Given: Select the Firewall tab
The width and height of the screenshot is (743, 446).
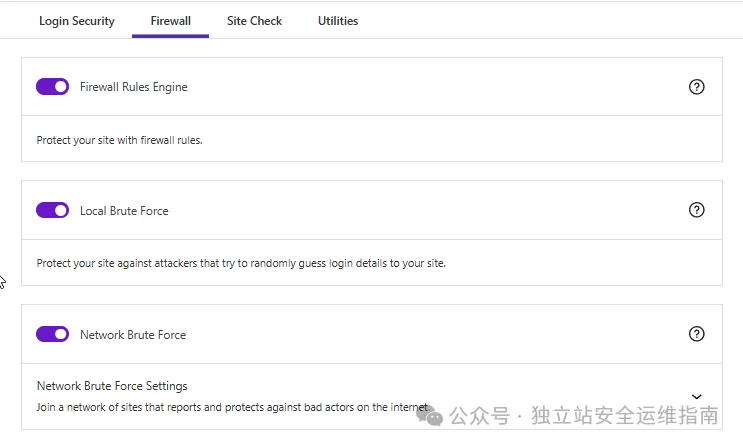Looking at the screenshot, I should click(x=171, y=21).
